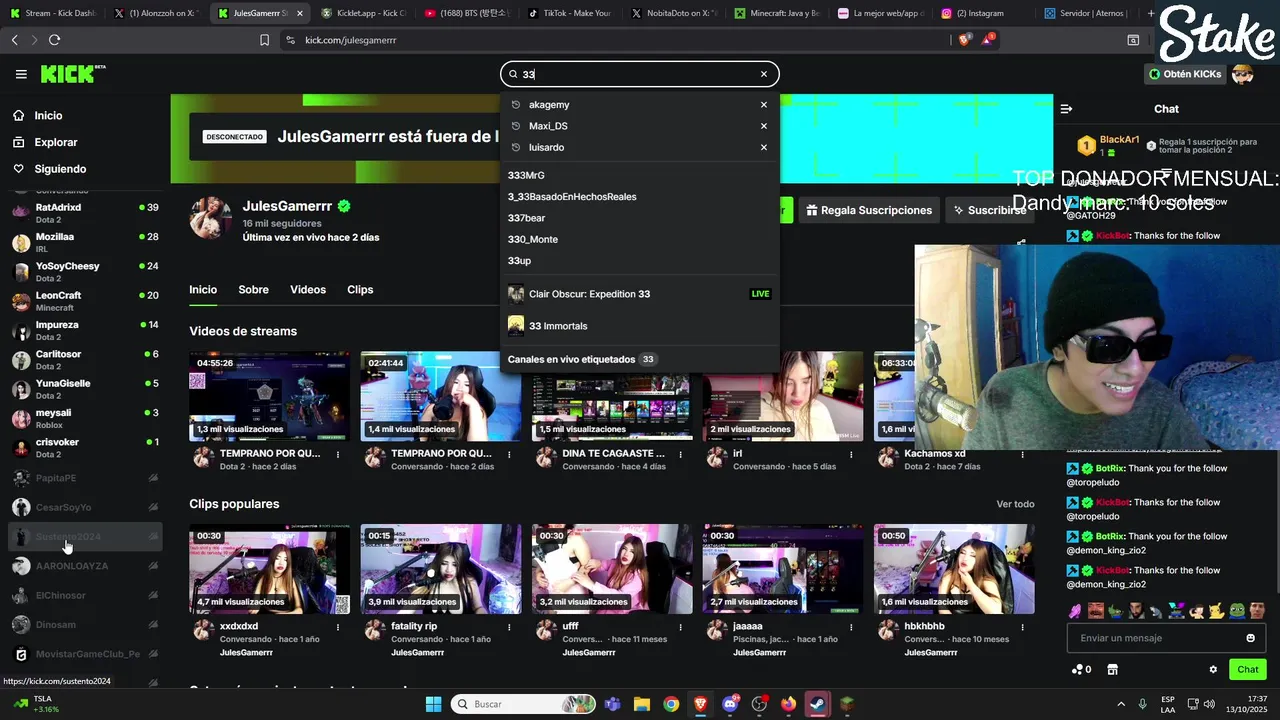Open hbkhbhb clip thumbnail
Screen dimensions: 1280x720
point(954,569)
